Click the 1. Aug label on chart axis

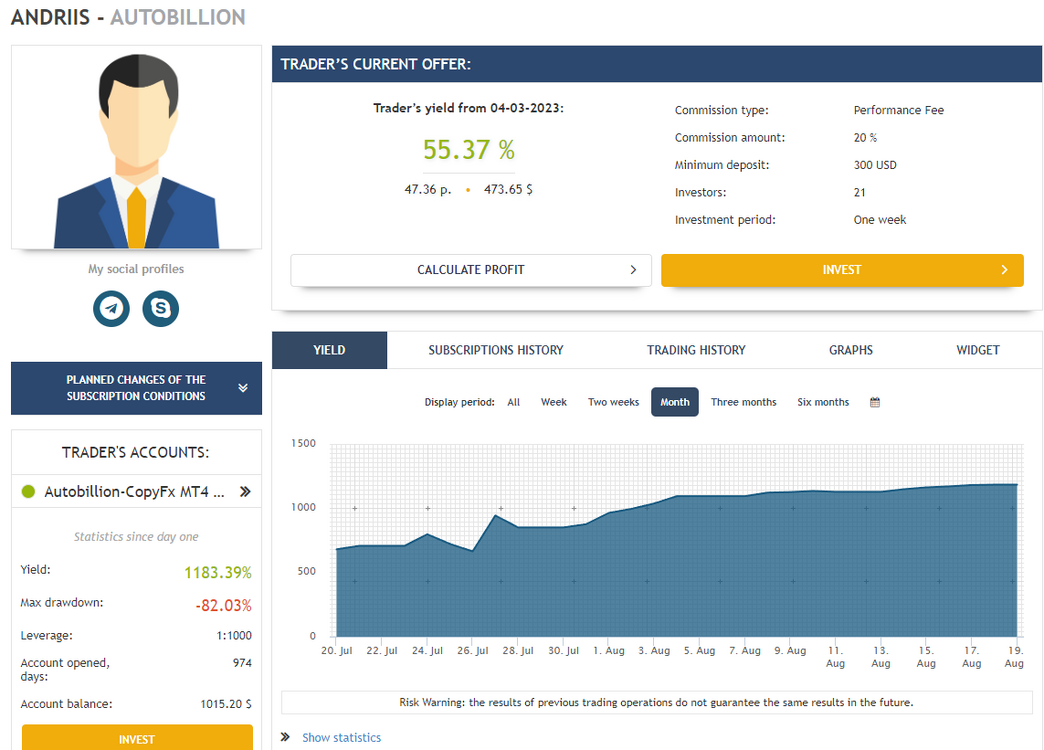pyautogui.click(x=609, y=651)
